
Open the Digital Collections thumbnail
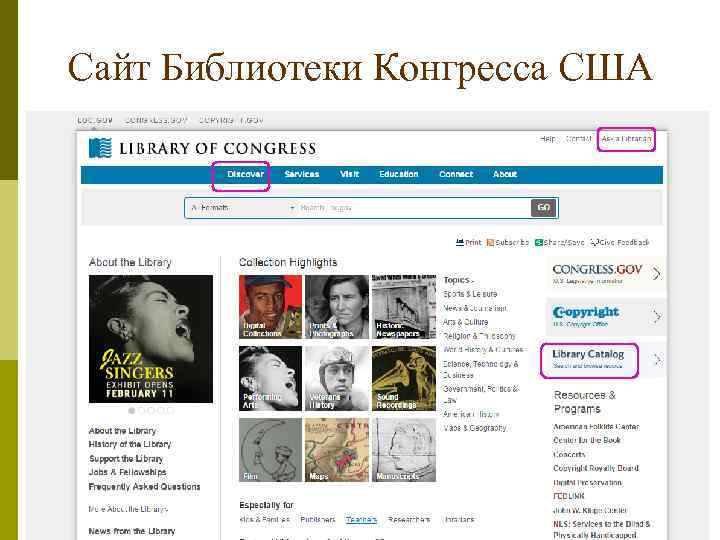[270, 307]
